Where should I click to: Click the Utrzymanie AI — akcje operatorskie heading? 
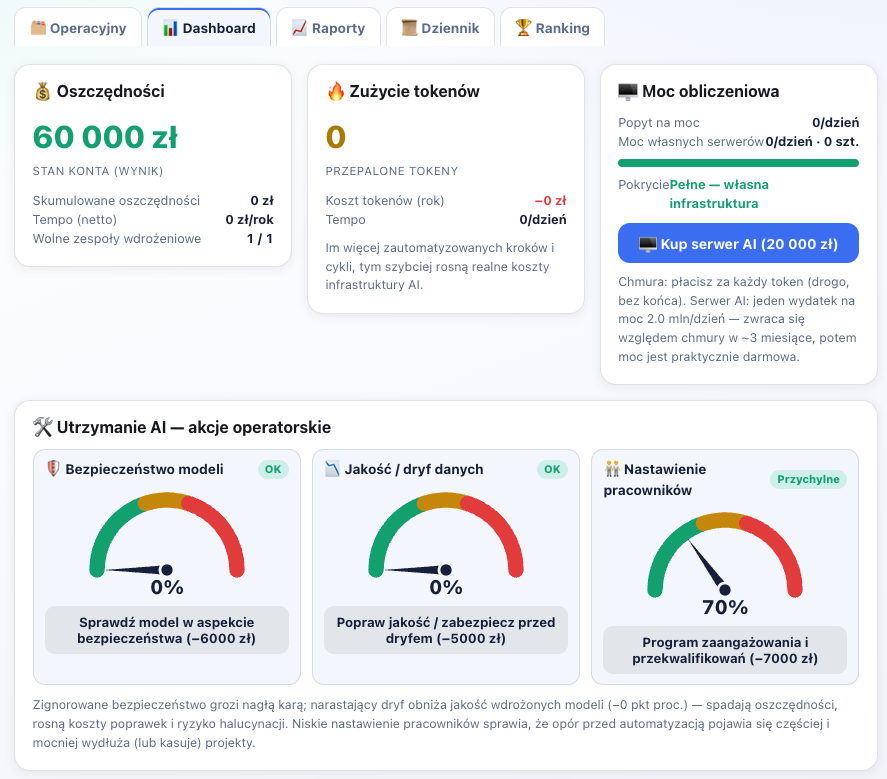(193, 427)
